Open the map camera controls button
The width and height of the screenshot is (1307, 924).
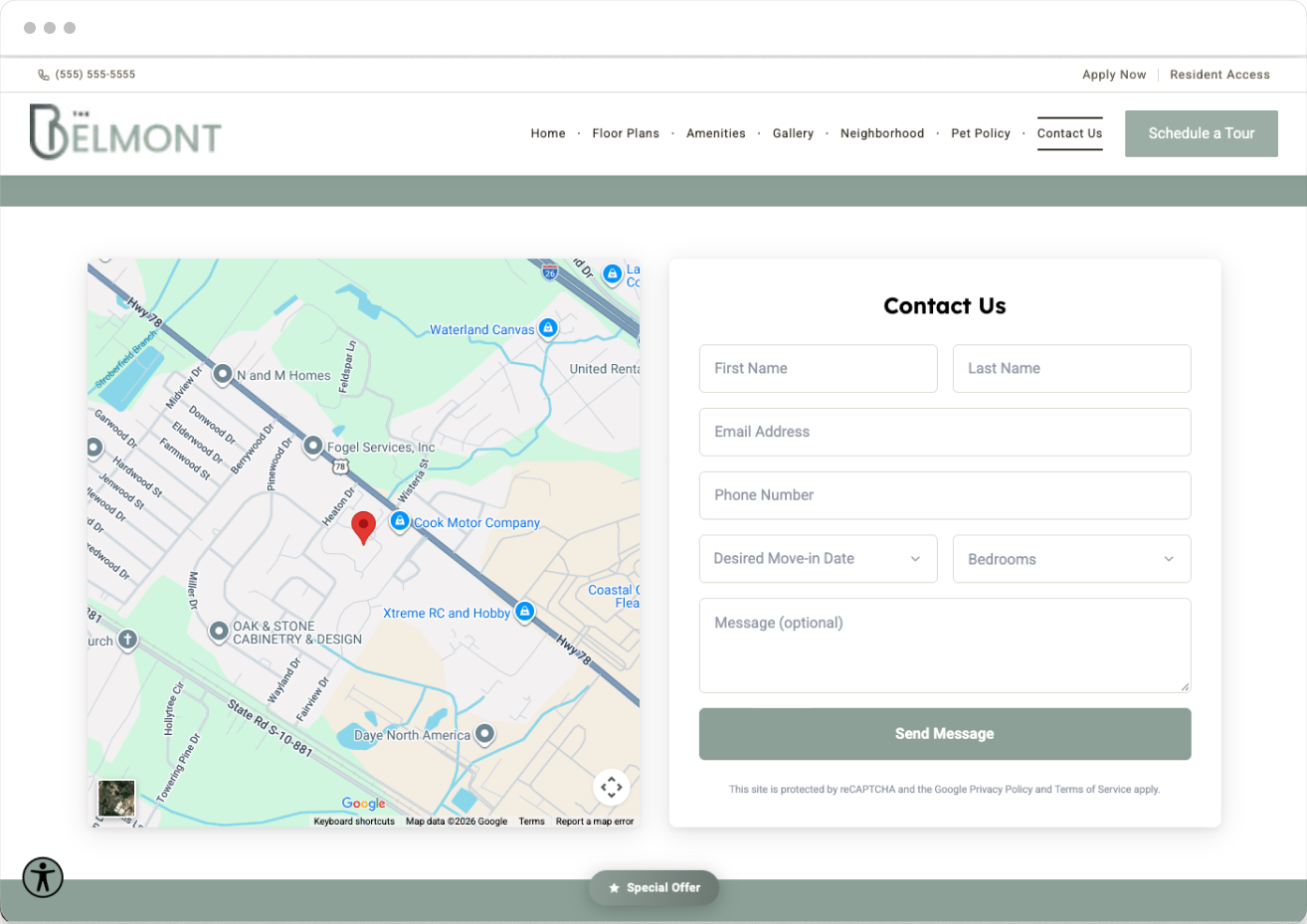[612, 787]
